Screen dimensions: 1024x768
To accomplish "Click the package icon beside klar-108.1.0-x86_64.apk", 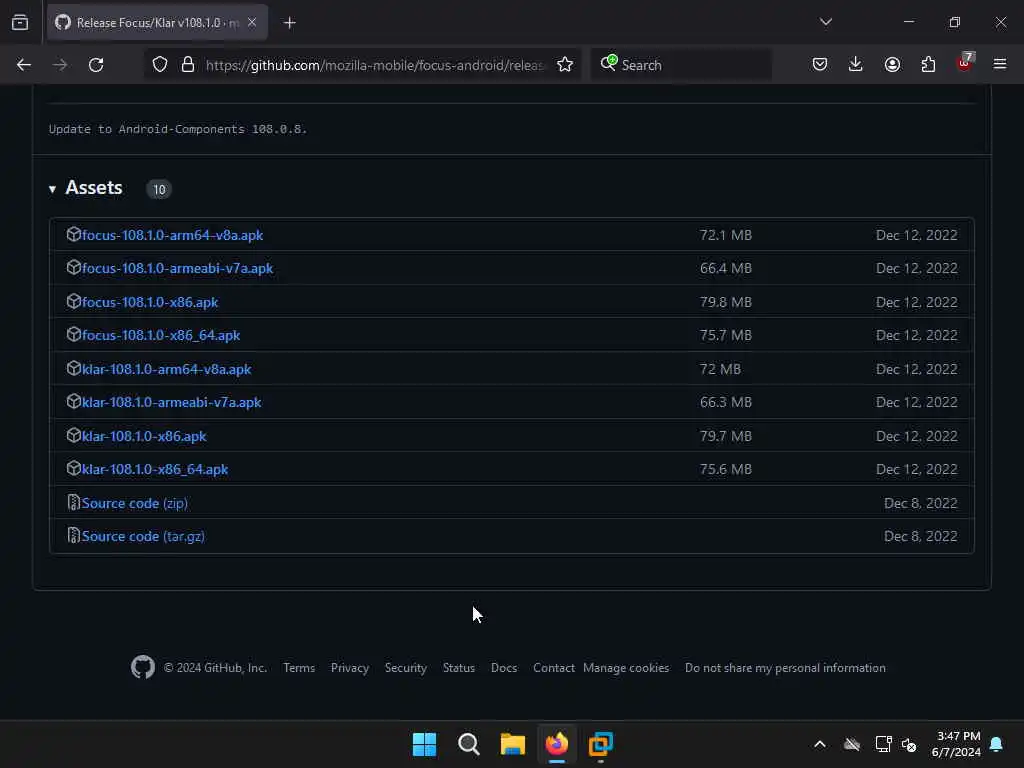I will click(74, 468).
